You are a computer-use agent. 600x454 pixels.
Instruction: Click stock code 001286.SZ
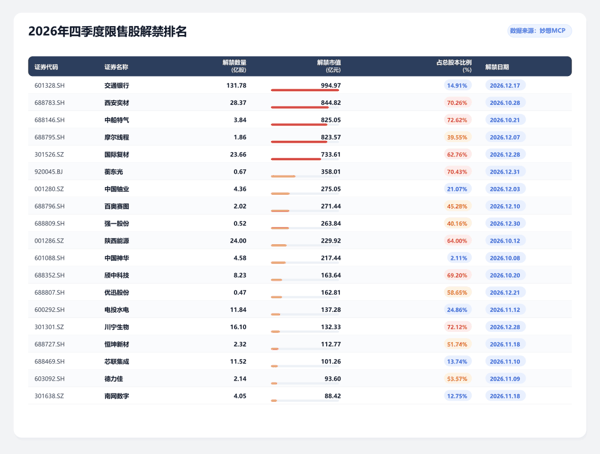point(49,240)
